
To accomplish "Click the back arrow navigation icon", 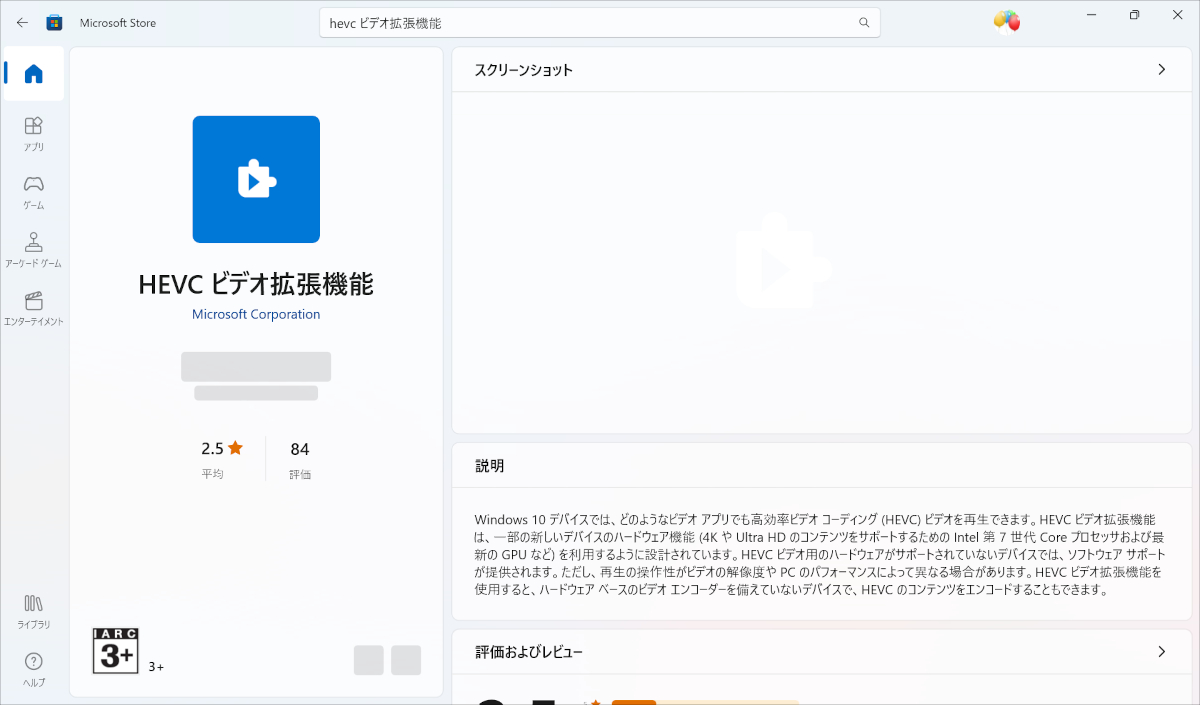I will (x=21, y=21).
